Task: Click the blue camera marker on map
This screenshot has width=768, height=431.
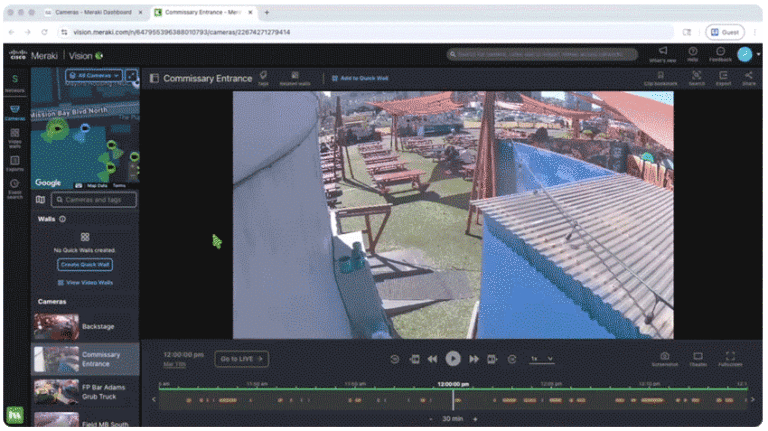Action: [x=85, y=129]
